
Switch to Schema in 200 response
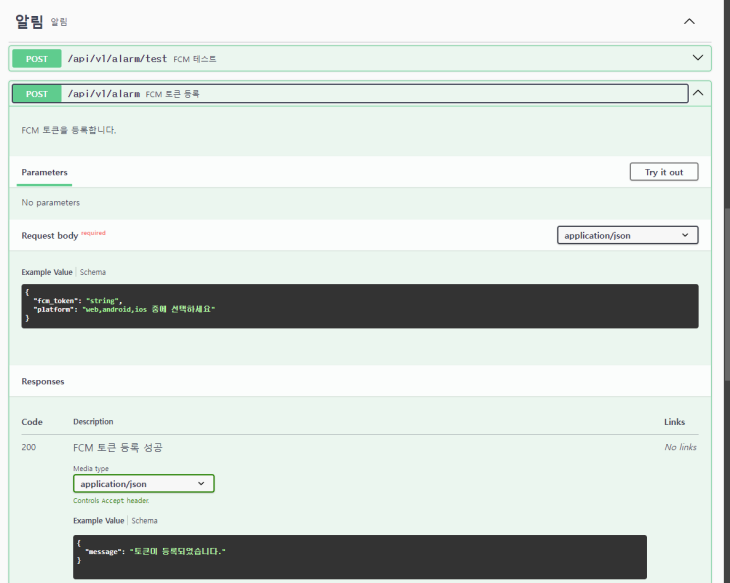(x=144, y=521)
